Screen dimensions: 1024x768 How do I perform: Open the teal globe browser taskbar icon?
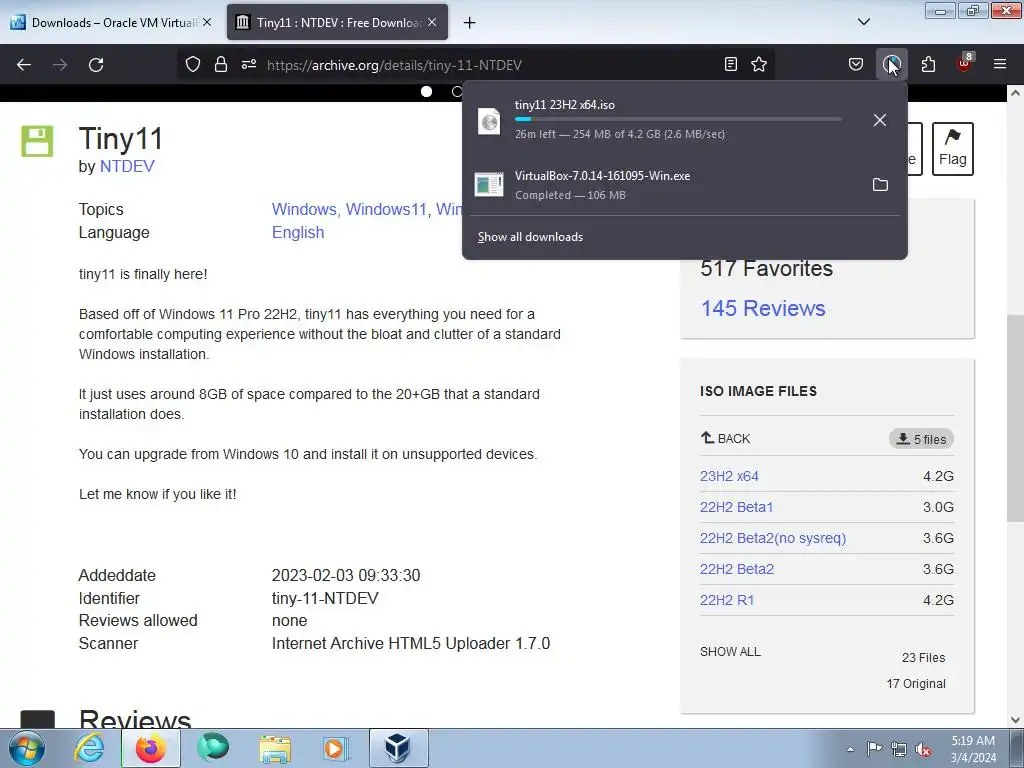[x=212, y=748]
